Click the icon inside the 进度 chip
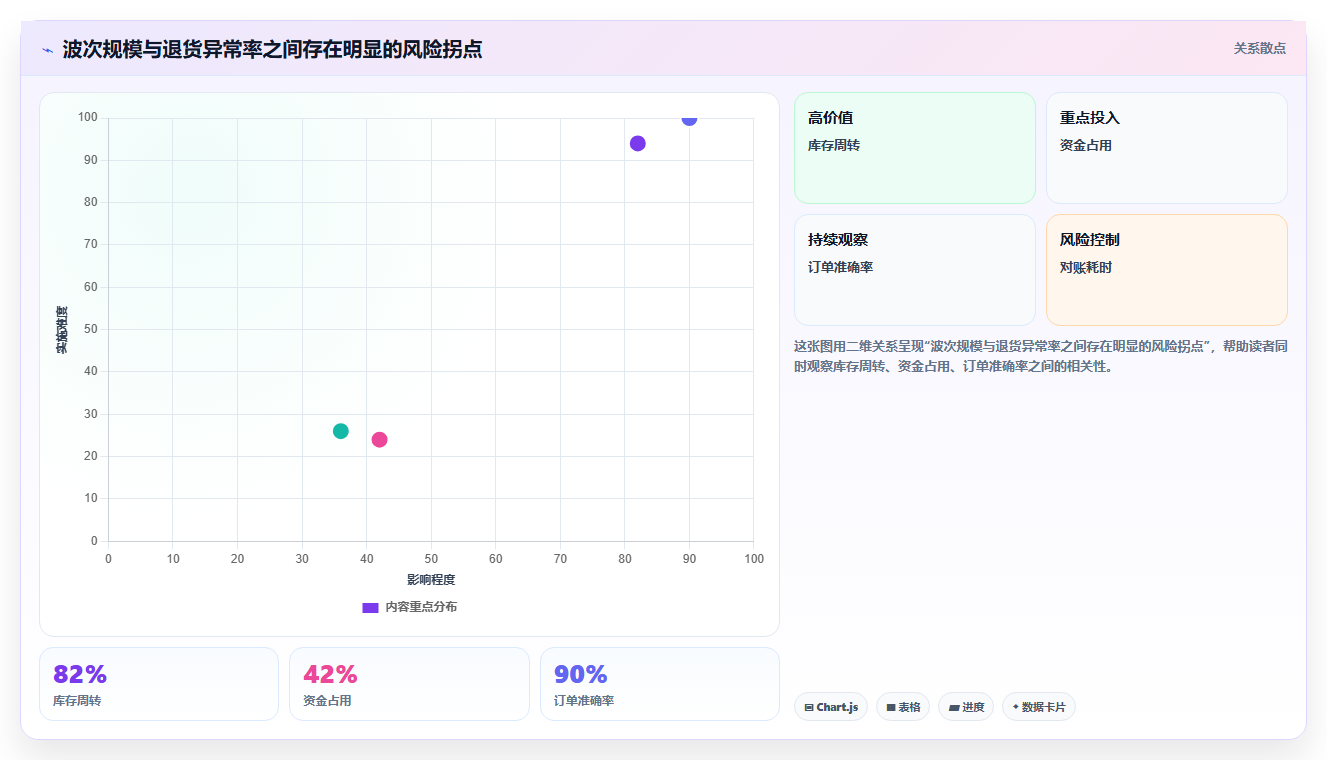This screenshot has width=1327, height=760. click(954, 707)
